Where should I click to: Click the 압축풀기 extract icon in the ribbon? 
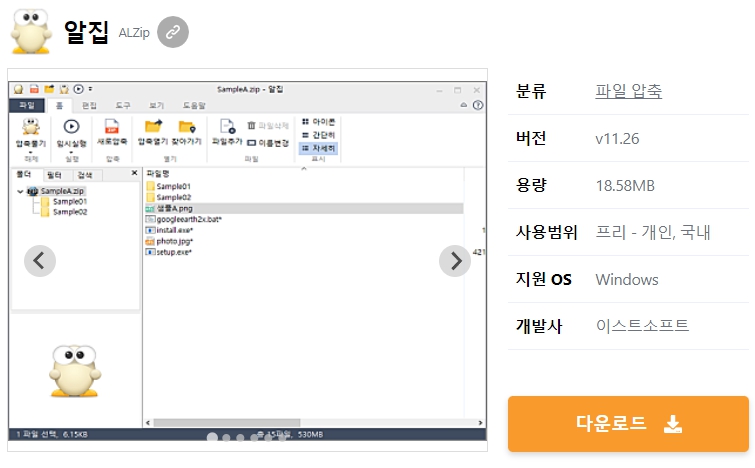tap(31, 127)
